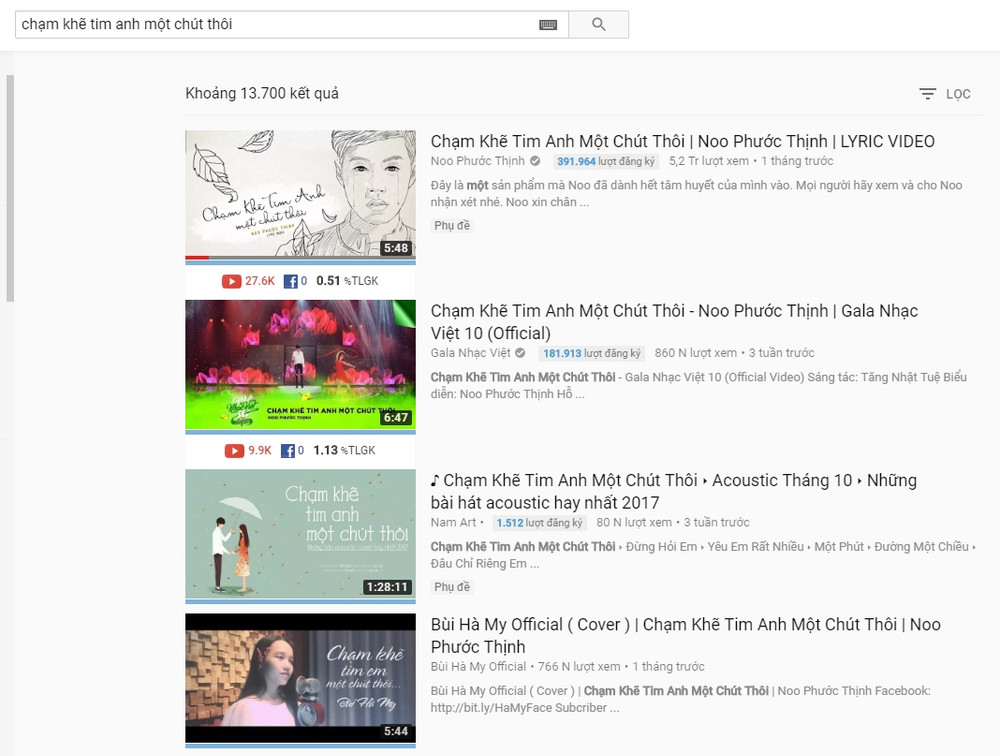Click the 1:28:11 duration badge
Viewport: 1000px width, 756px height.
click(x=387, y=587)
